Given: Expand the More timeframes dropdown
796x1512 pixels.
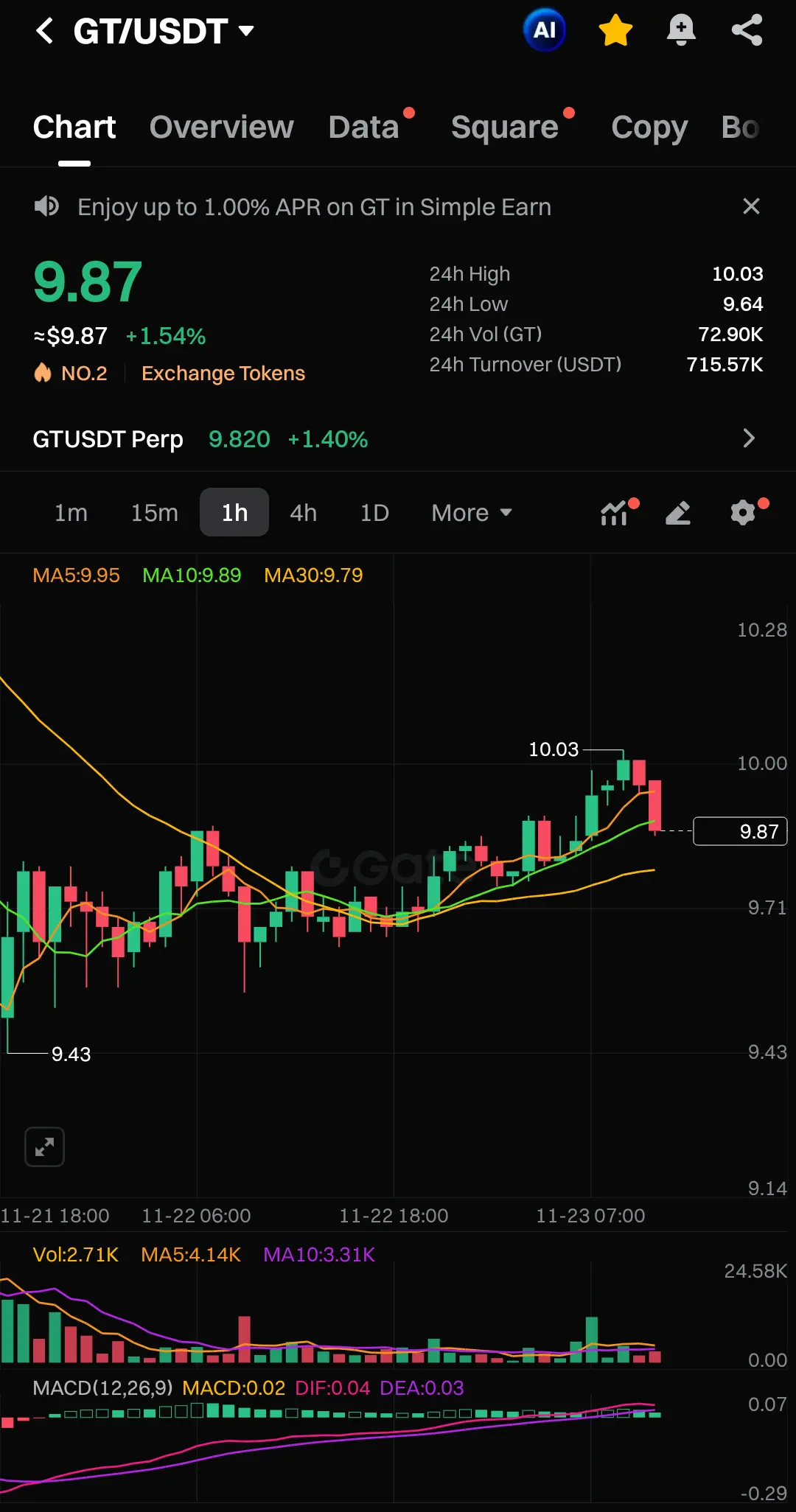Looking at the screenshot, I should click(472, 513).
